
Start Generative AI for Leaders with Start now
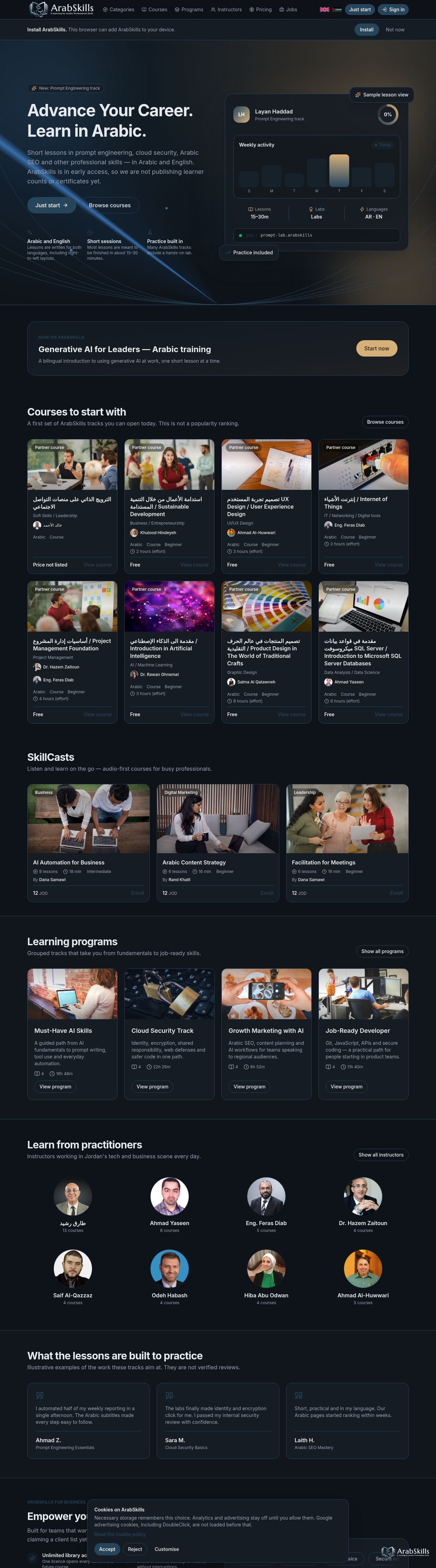pyautogui.click(x=376, y=348)
